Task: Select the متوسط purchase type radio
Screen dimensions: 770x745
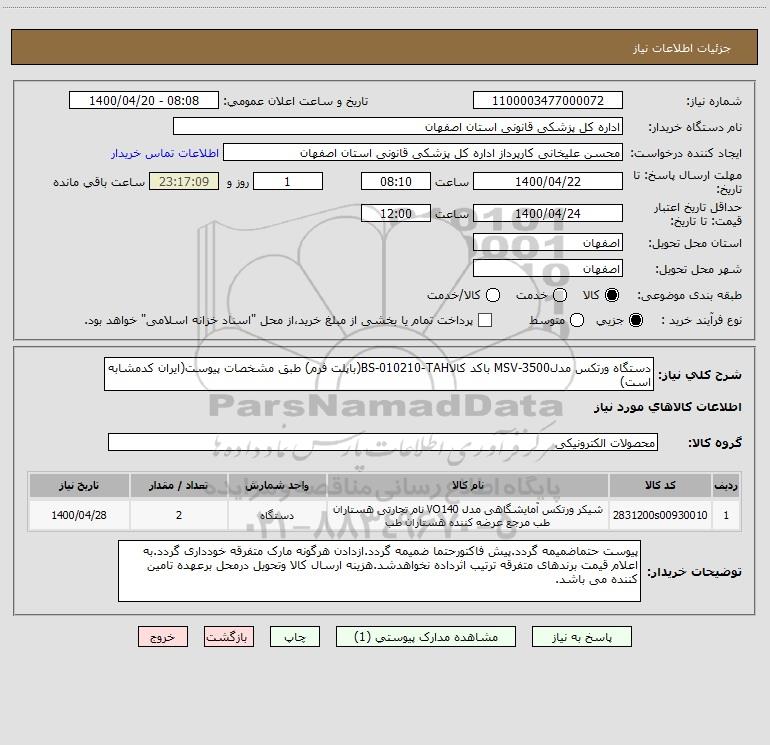Action: point(577,320)
